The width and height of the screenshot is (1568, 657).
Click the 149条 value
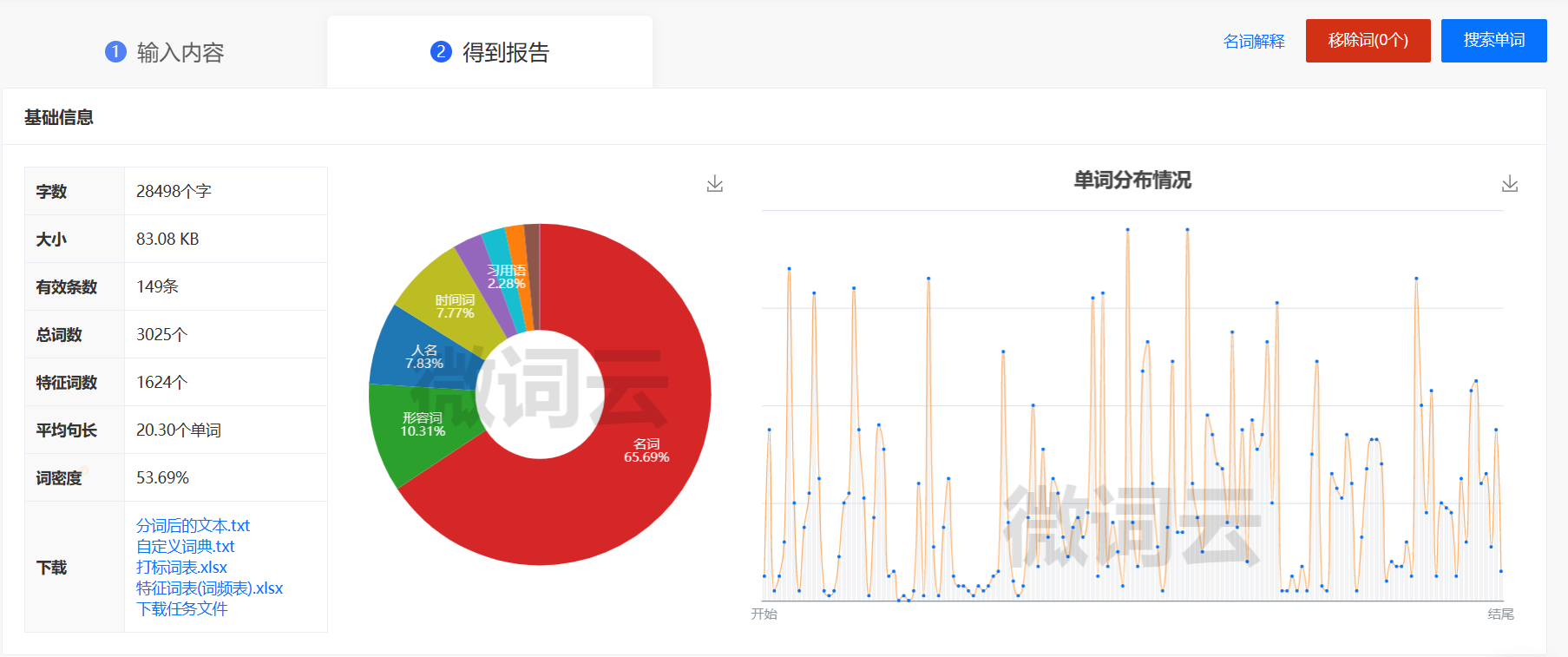point(157,286)
